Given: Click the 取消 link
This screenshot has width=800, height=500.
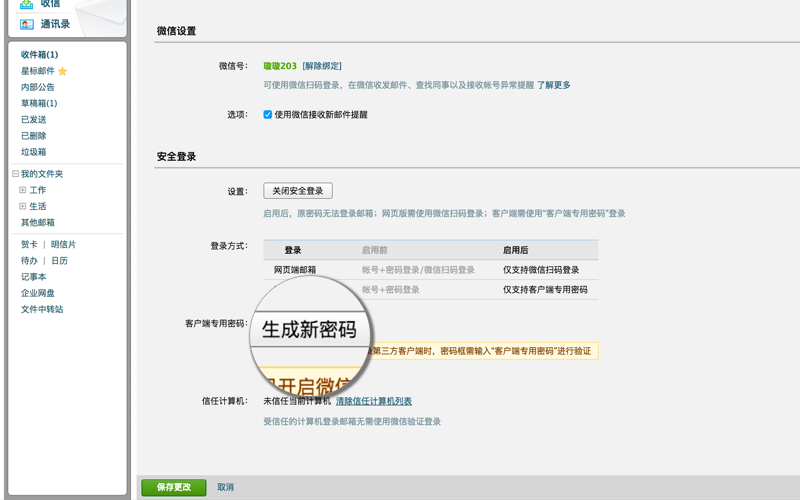Looking at the screenshot, I should coord(225,487).
